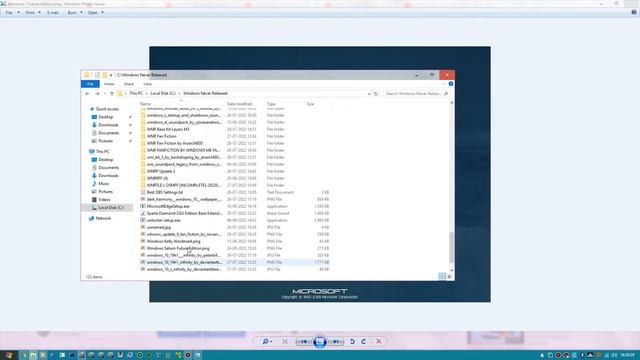Open the File menu in Photo Viewer

click(12, 13)
